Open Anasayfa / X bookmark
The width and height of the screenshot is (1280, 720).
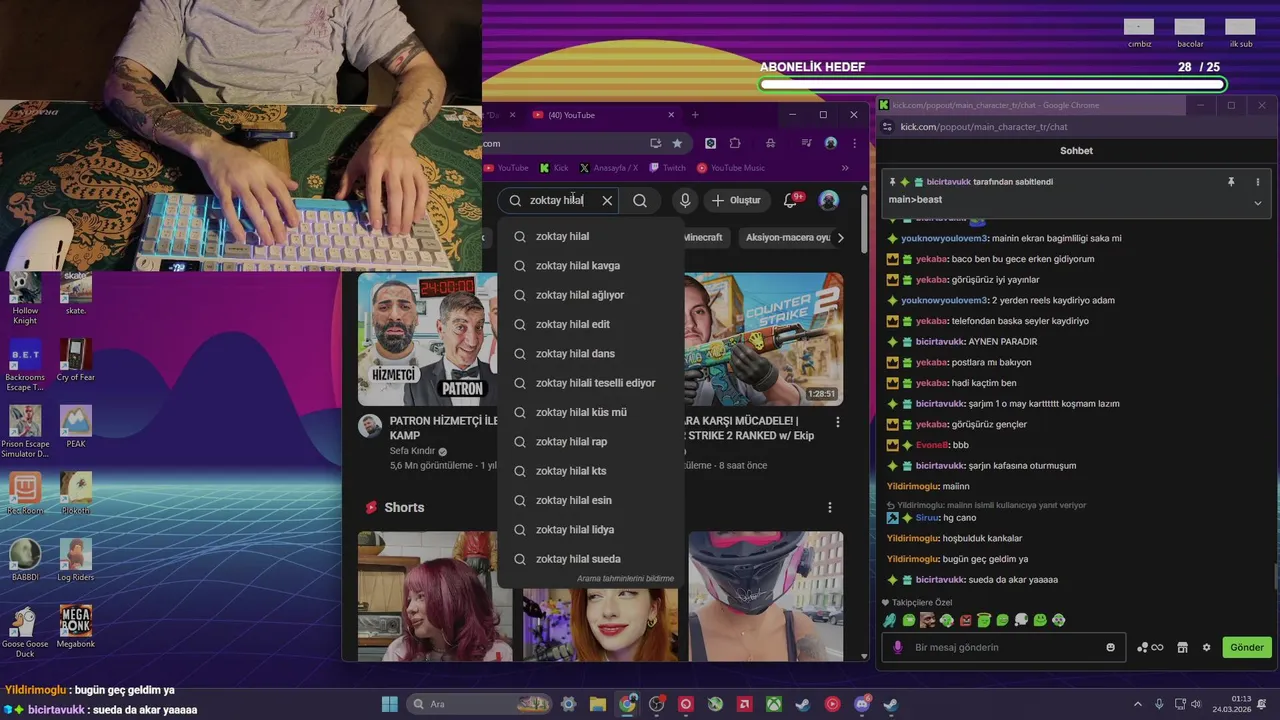[608, 168]
